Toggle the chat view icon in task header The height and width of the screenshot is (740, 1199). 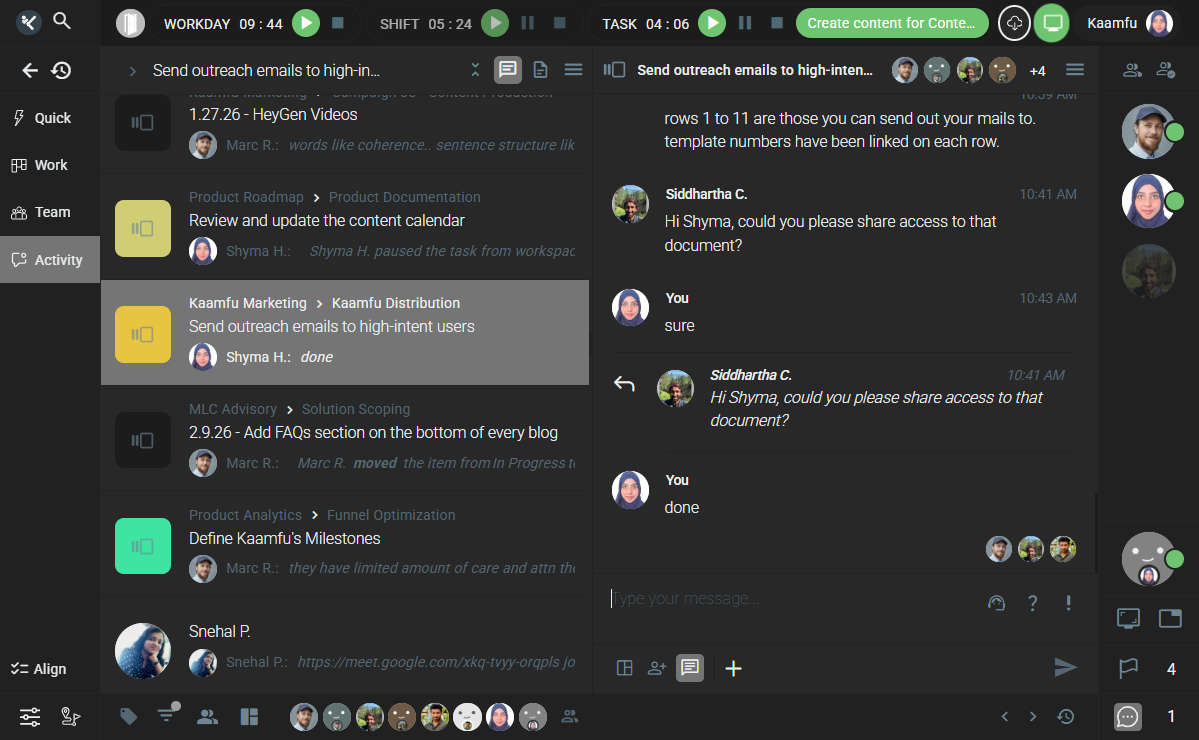coord(508,70)
